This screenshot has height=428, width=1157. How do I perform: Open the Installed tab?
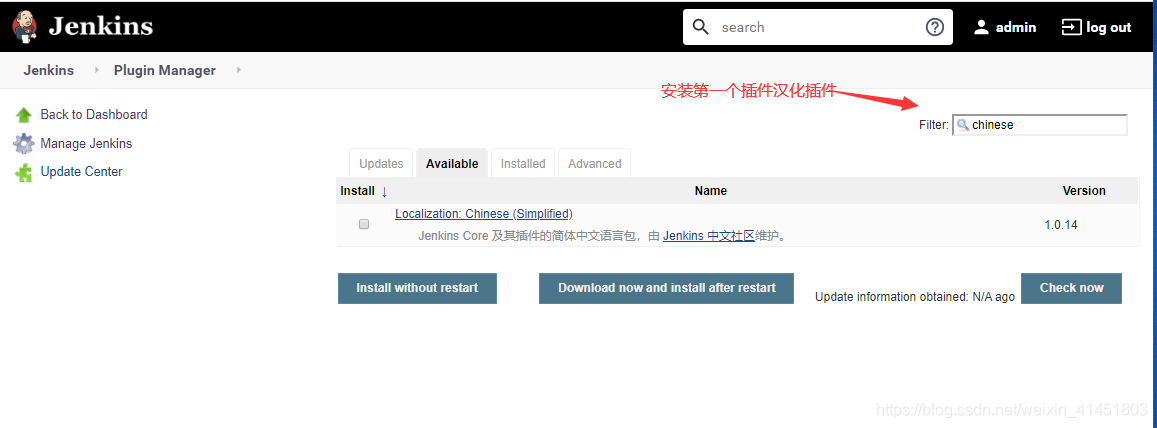[523, 164]
